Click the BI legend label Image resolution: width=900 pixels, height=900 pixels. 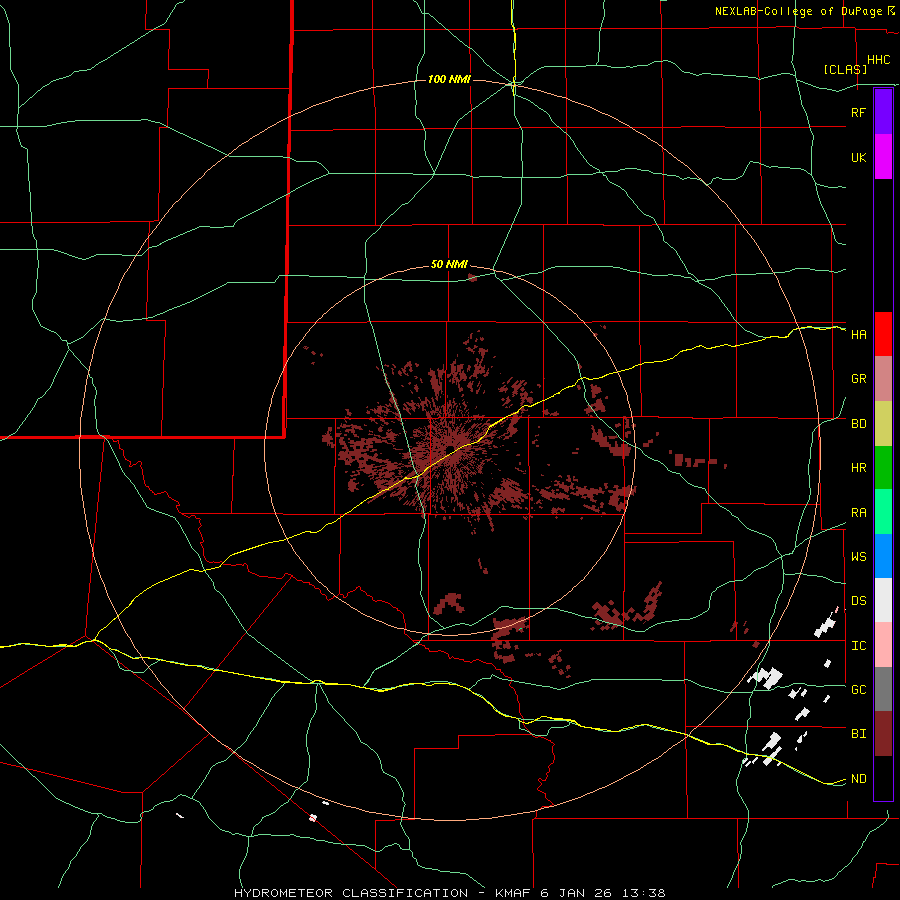(859, 734)
